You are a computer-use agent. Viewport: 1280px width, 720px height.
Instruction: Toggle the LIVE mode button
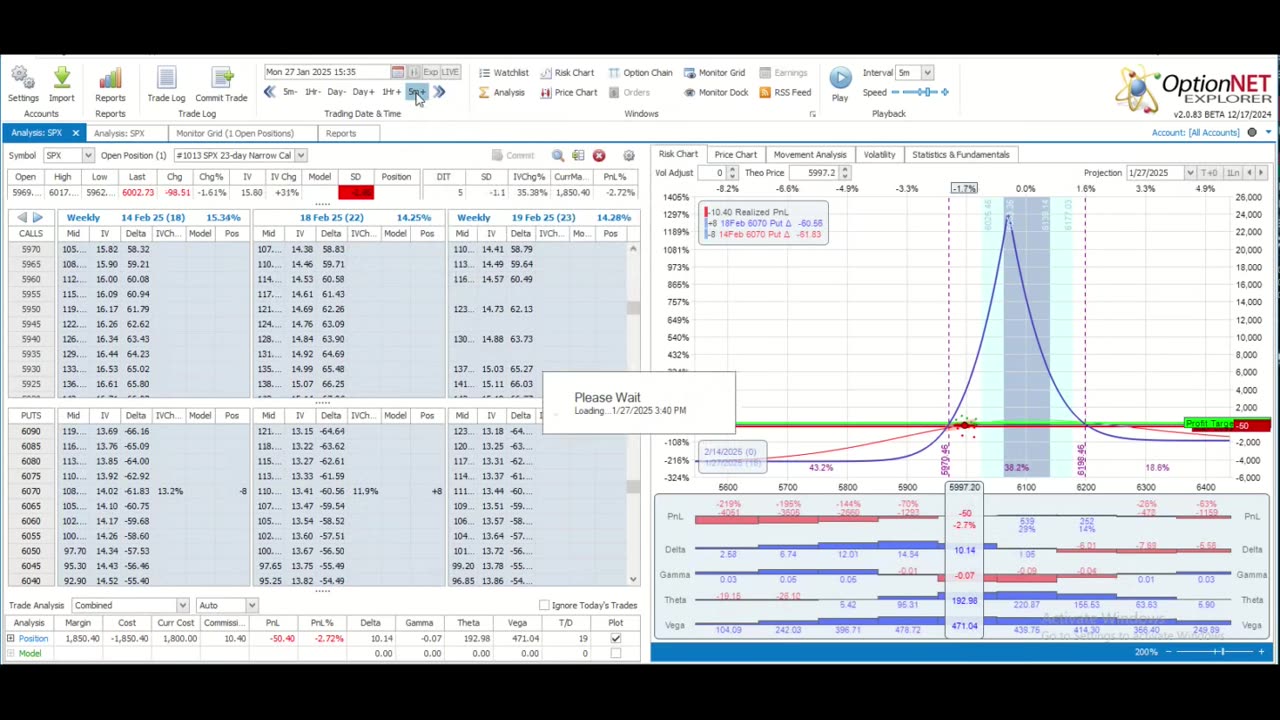coord(450,72)
